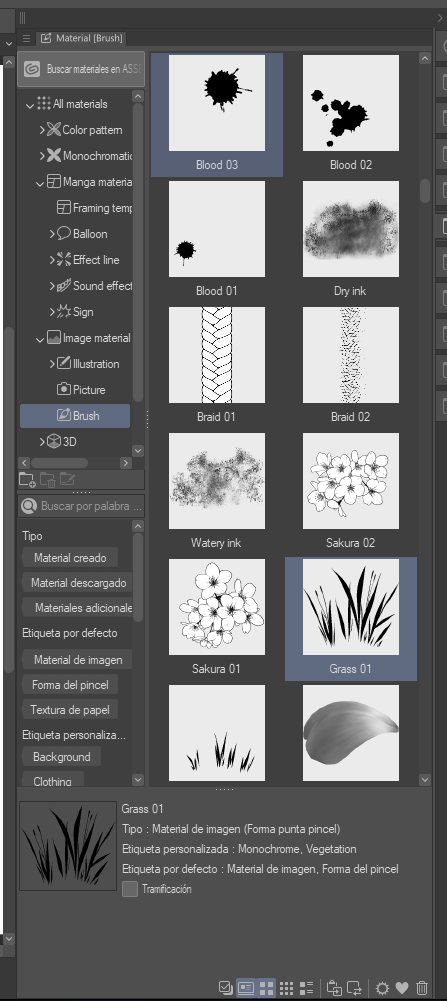447x1001 pixels.
Task: Click the folder tree scroll right arrow
Action: [x=126, y=463]
